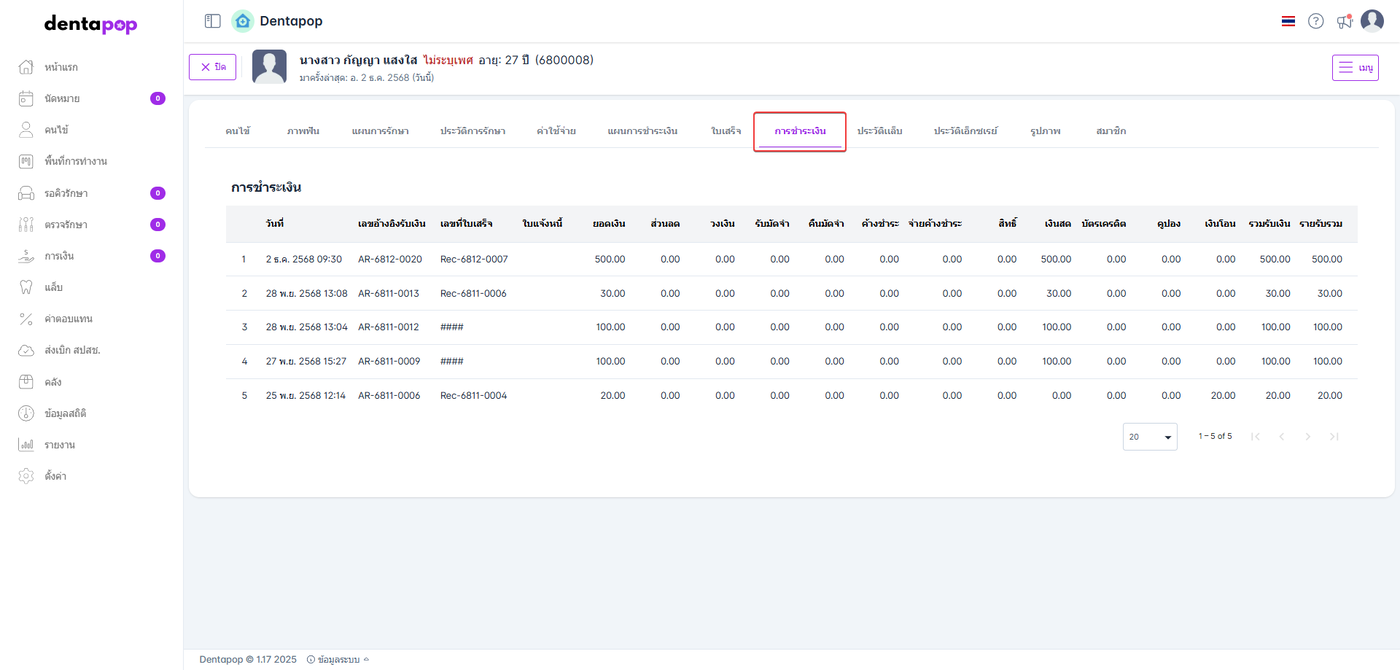This screenshot has height=670, width=1400.
Task: Open ตั้งค่า settings in sidebar
Action: (x=55, y=476)
